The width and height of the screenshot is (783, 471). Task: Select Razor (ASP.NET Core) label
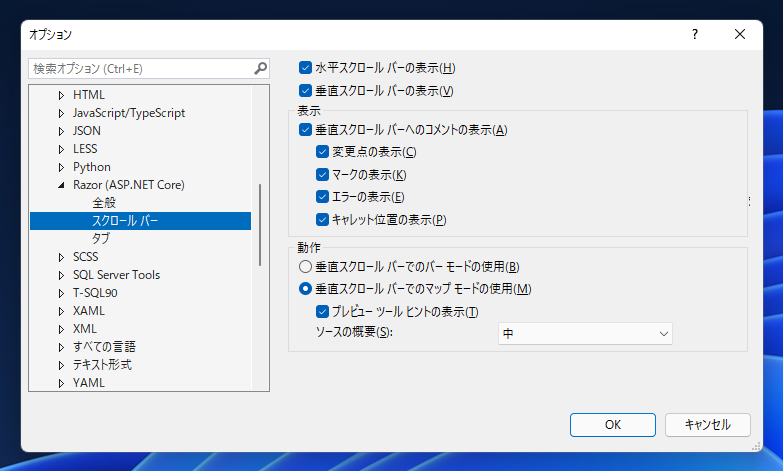click(x=129, y=185)
